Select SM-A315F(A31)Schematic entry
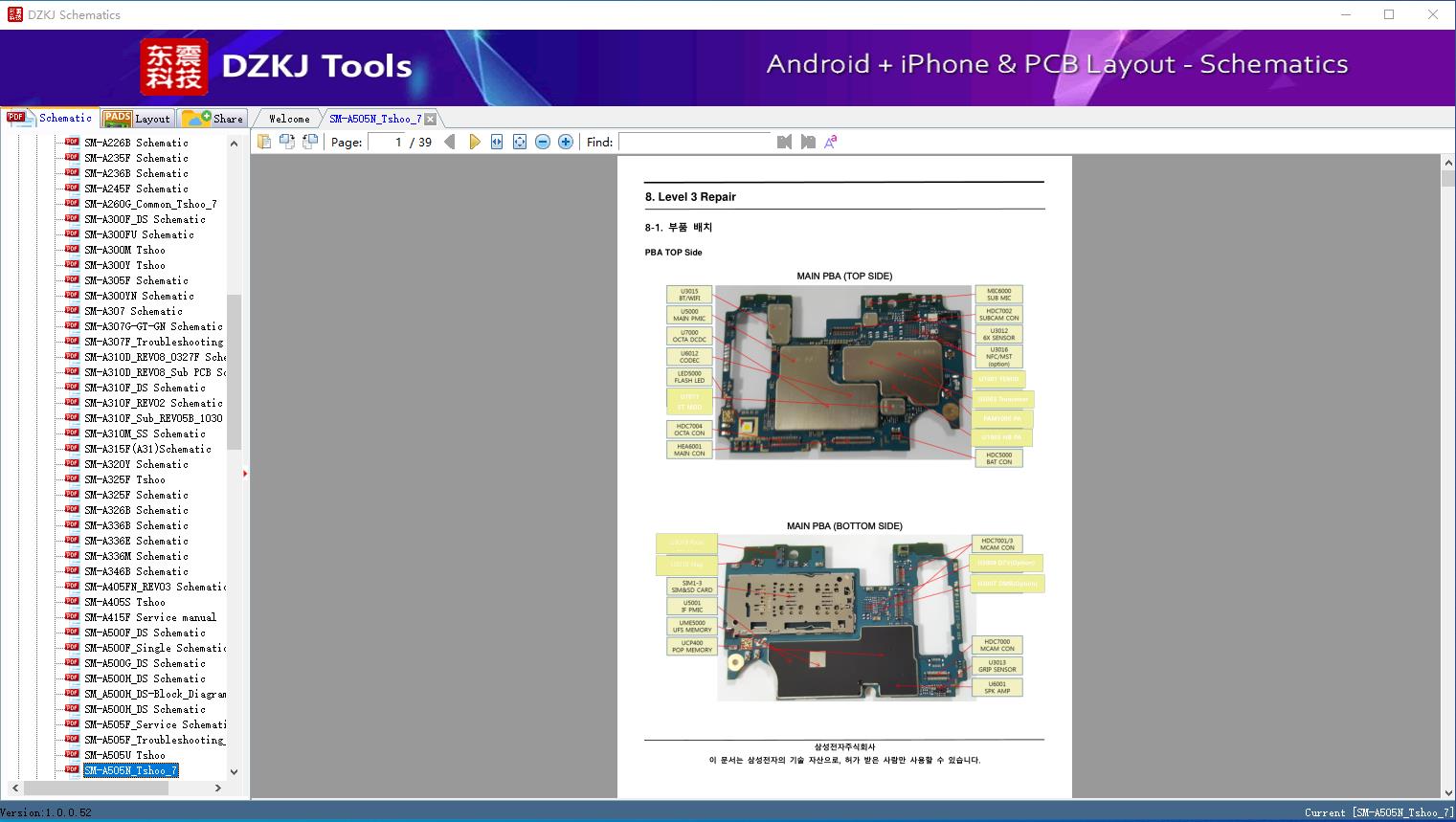Screen dimensions: 1456x822 (147, 449)
